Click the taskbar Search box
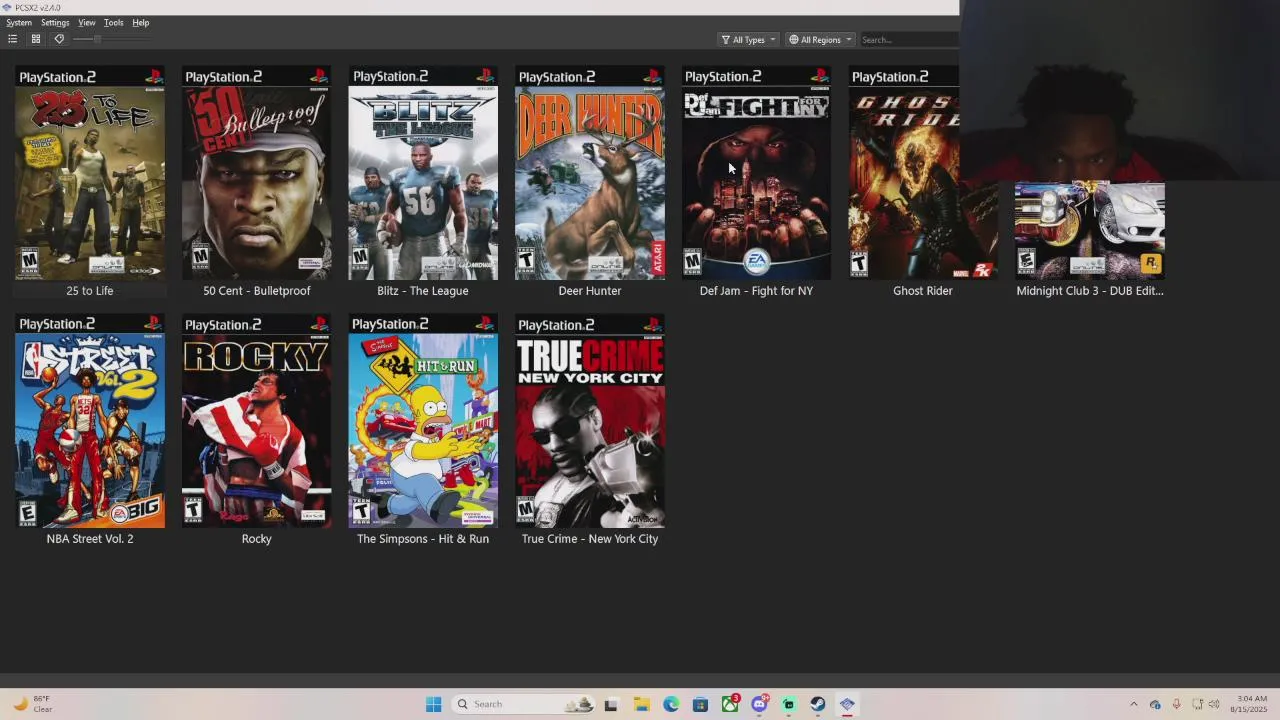This screenshot has width=1280, height=720. click(x=524, y=704)
